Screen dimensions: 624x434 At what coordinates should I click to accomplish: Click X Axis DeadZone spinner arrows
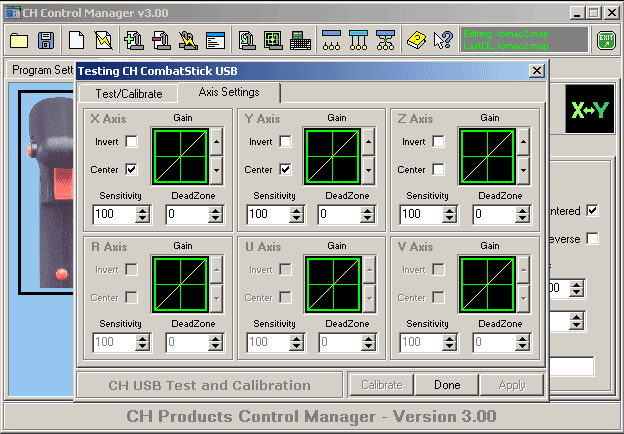click(215, 214)
